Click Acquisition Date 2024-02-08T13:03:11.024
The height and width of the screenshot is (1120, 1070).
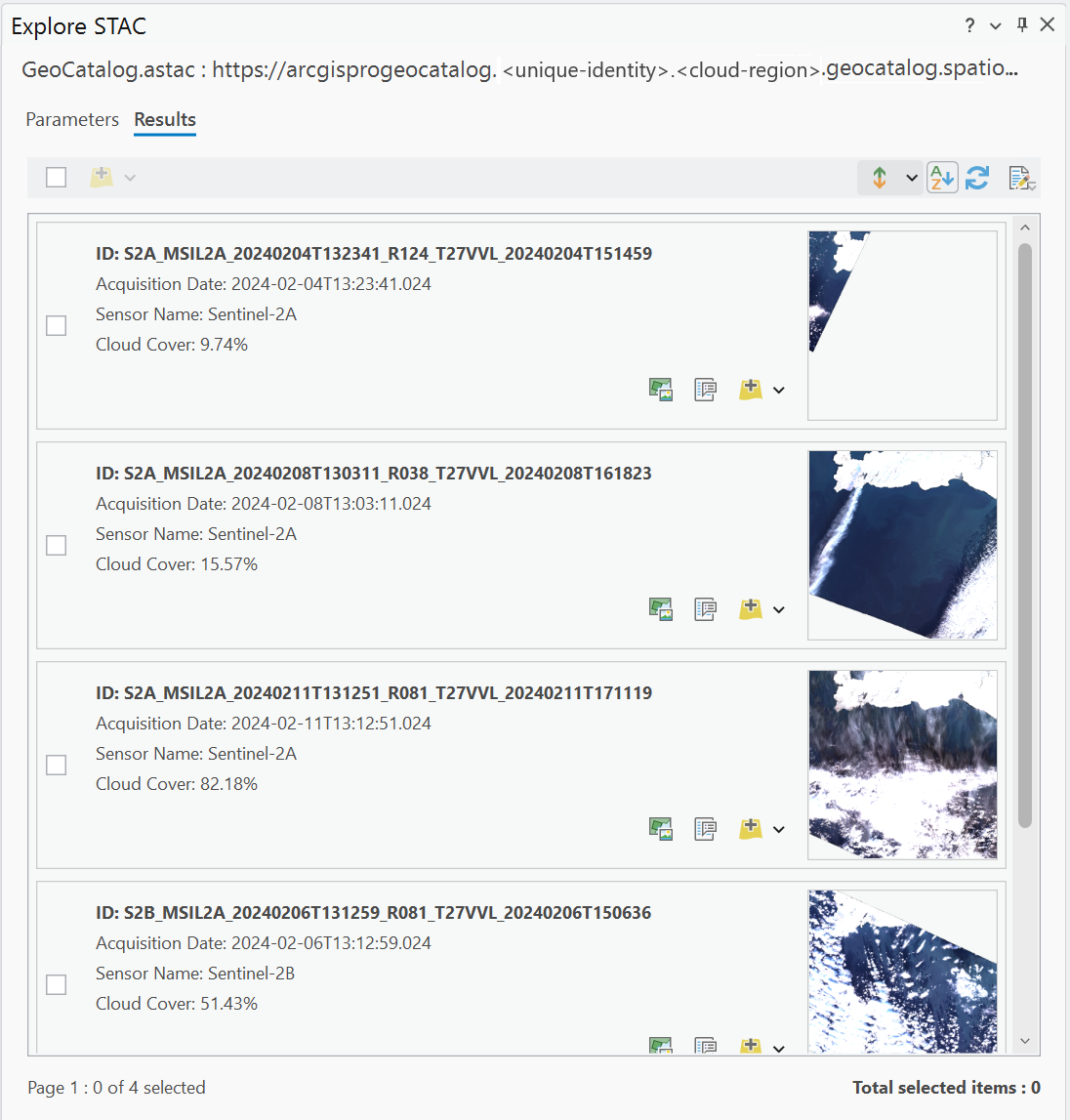264,504
